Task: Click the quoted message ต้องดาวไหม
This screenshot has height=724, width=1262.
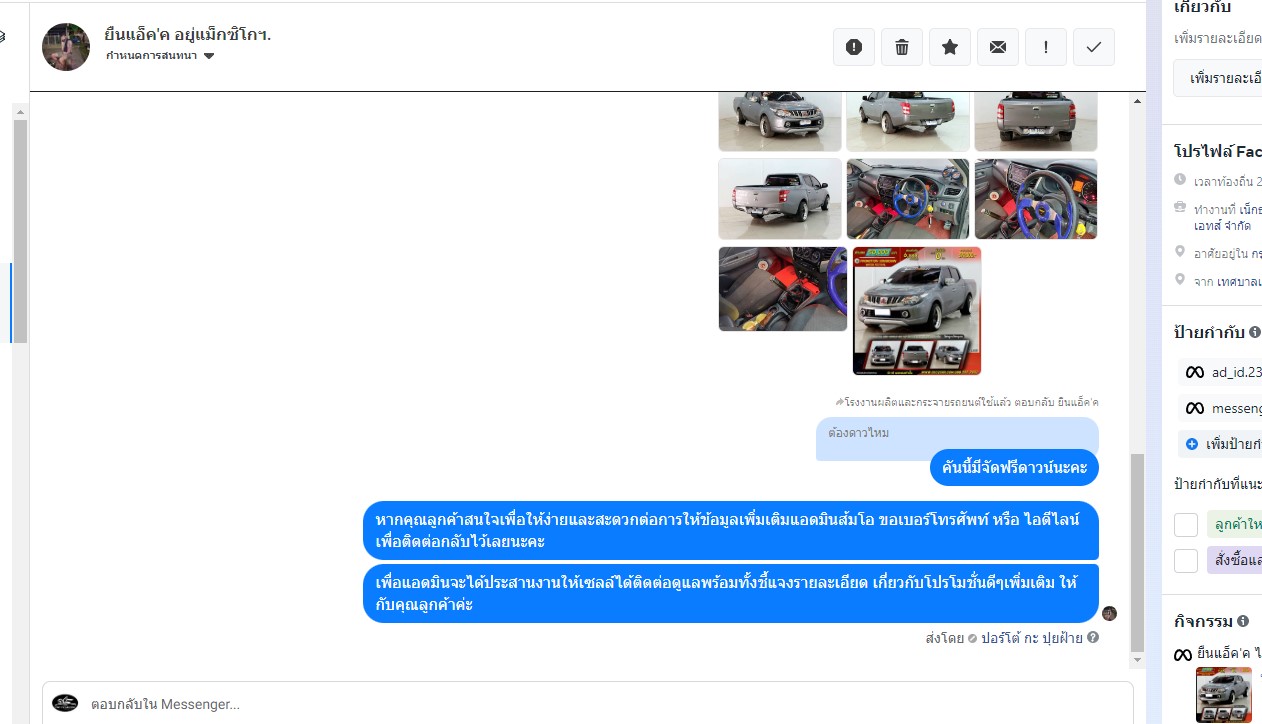Action: point(859,433)
